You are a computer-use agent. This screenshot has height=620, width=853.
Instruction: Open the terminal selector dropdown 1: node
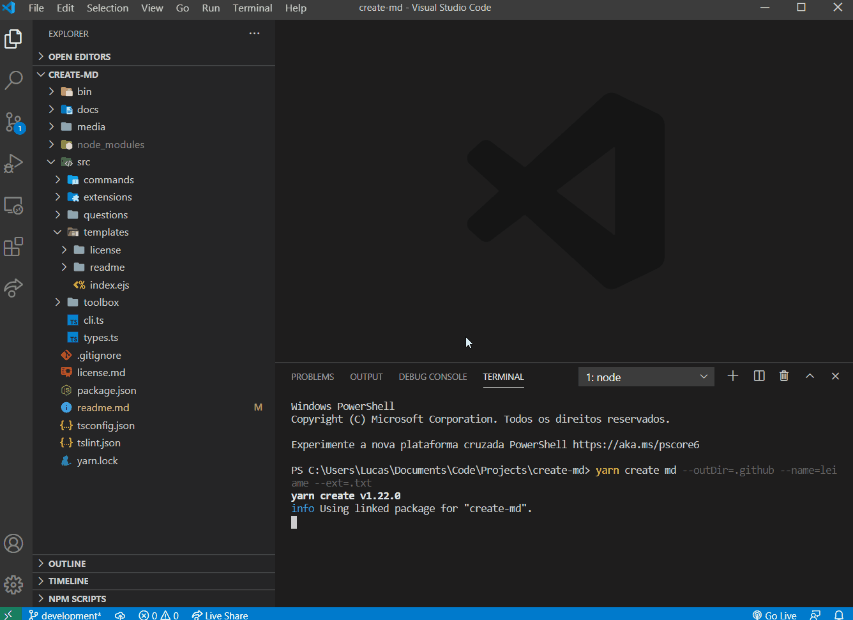646,377
